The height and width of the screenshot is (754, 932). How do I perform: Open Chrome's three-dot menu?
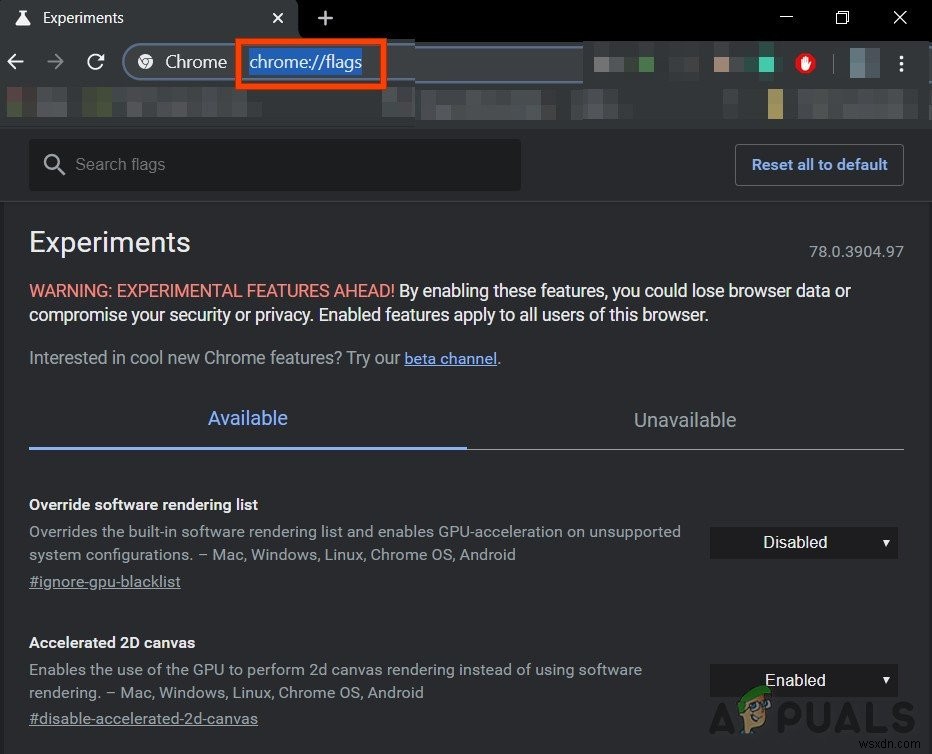(901, 63)
